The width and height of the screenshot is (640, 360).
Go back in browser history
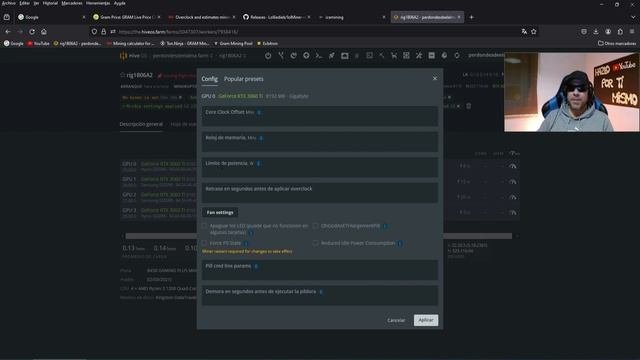(8, 31)
